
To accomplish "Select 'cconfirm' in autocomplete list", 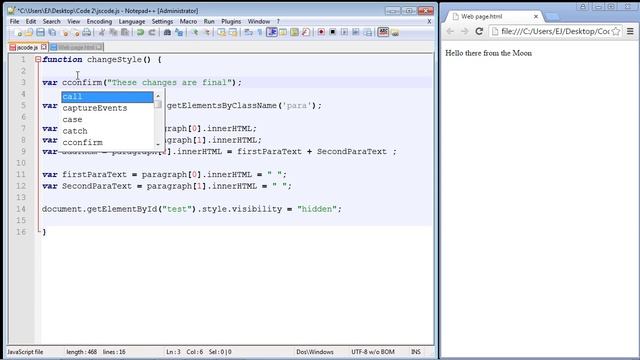I will coord(107,142).
